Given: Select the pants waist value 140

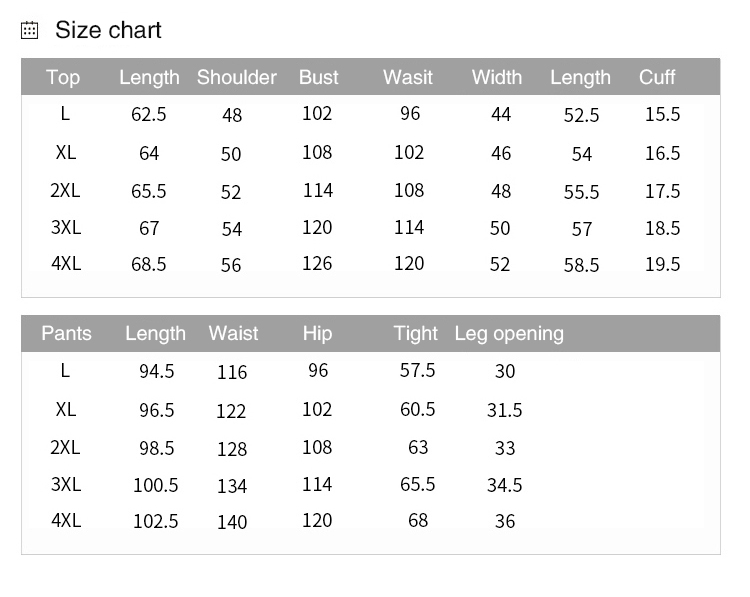Looking at the screenshot, I should pyautogui.click(x=232, y=522).
